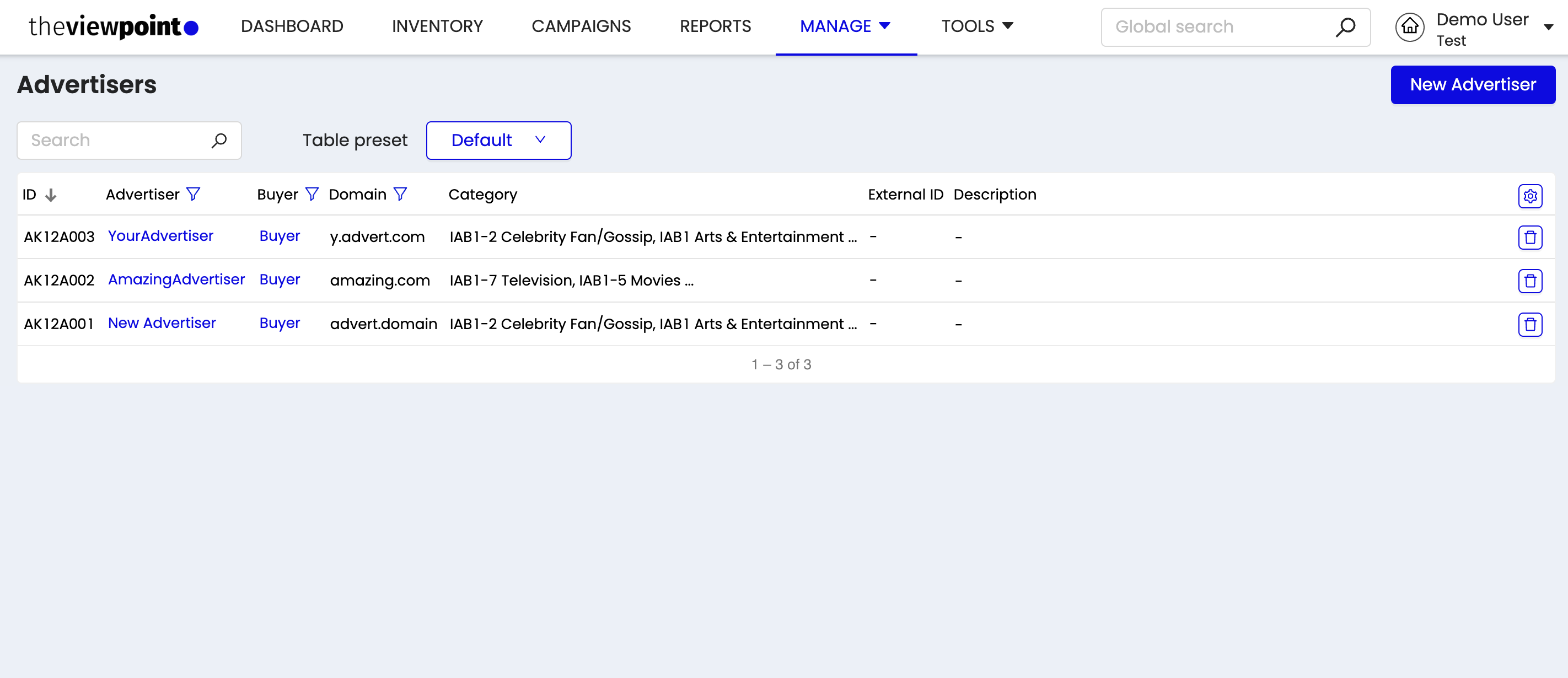Click YourAdvertiser's Celebrity Fan/Gossip category cell
The image size is (1568, 678).
pyautogui.click(x=653, y=238)
